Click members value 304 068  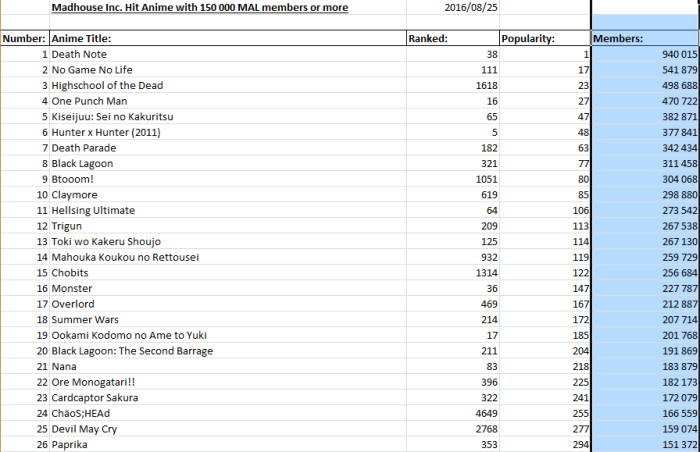646,179
